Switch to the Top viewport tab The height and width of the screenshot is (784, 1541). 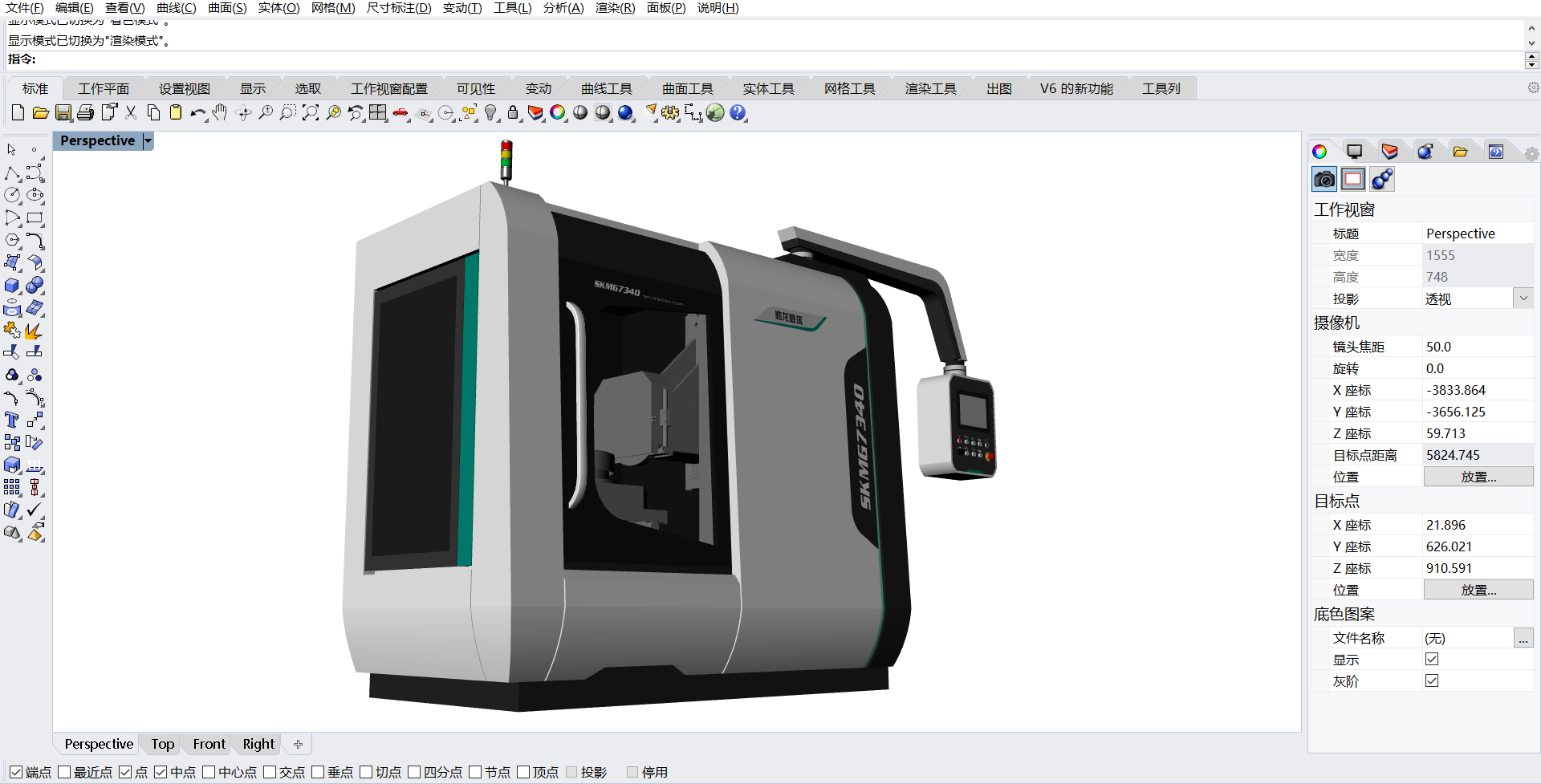(x=161, y=744)
